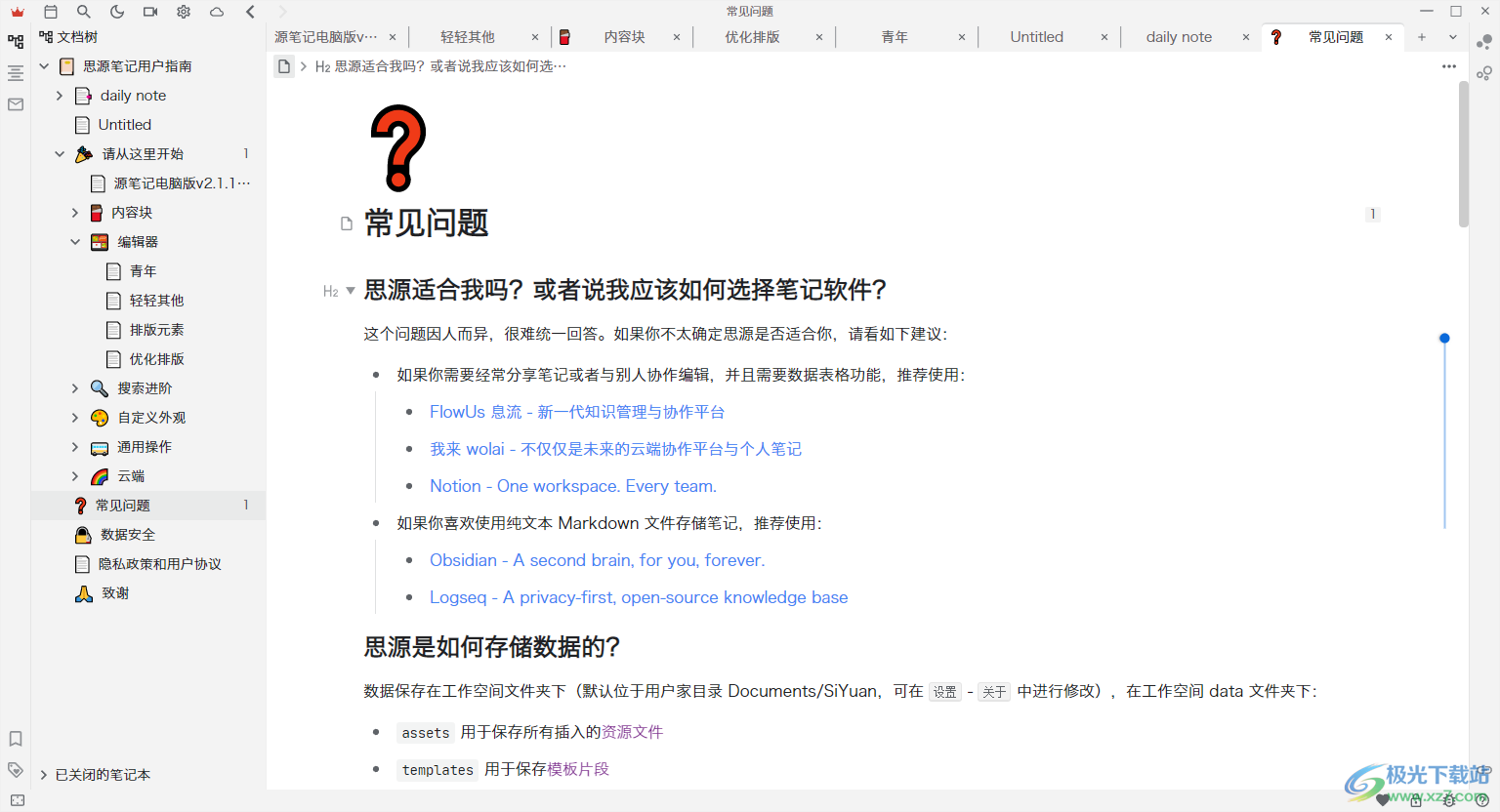Collapse the 思源笔记用户指南 notebook

pyautogui.click(x=43, y=65)
